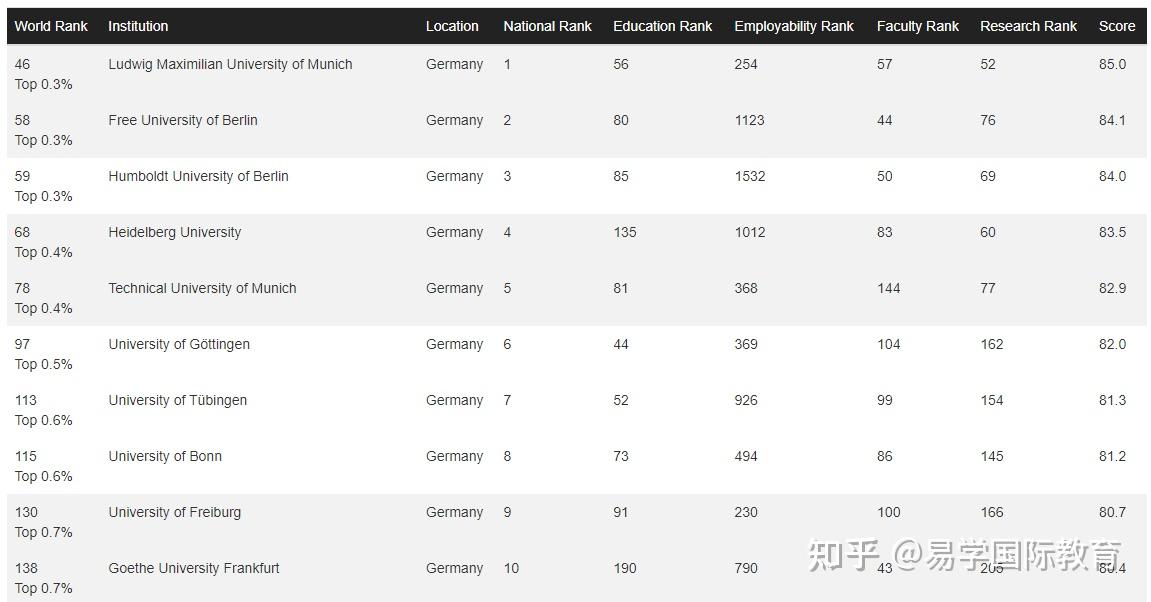Click score 82.0 for Göttingen

[x=1112, y=344]
